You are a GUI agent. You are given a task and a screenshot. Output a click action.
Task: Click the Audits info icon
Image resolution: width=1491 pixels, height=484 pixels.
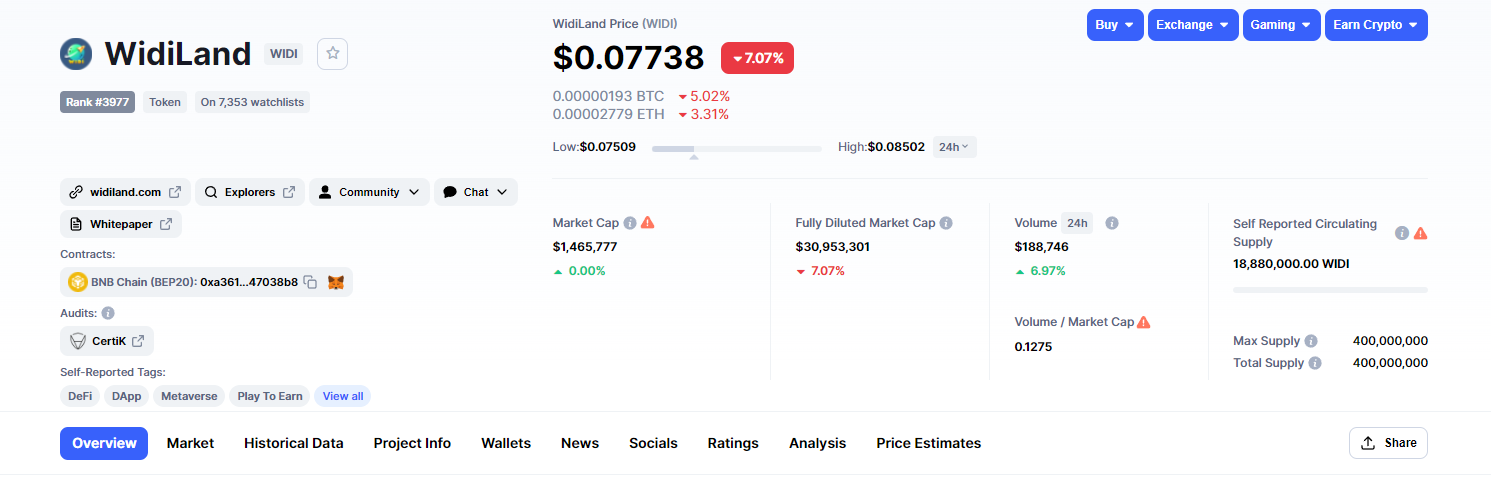point(108,313)
